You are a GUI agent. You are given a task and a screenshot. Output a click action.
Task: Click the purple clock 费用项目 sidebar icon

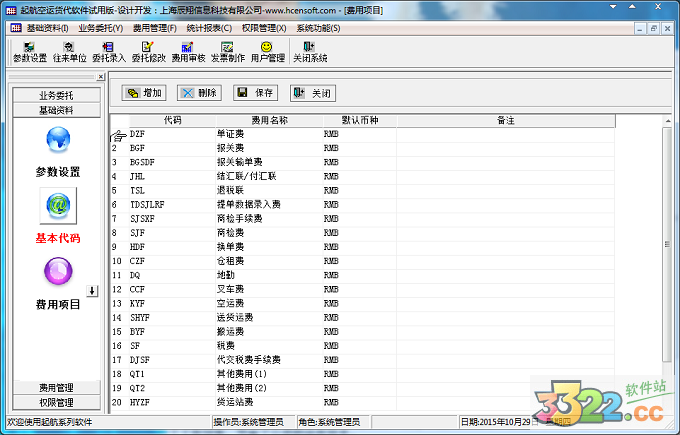pos(58,271)
